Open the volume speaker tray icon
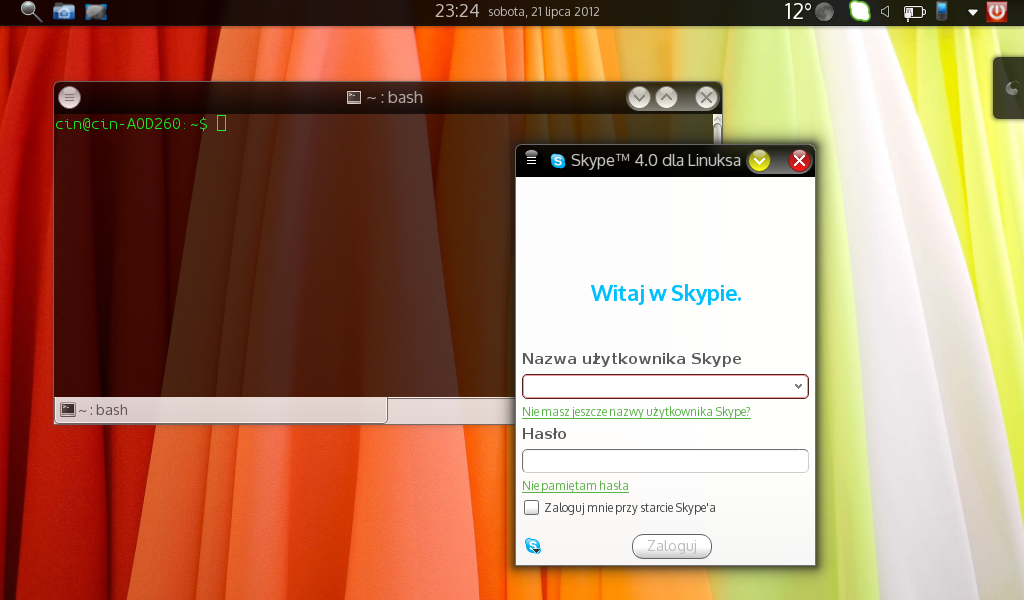This screenshot has width=1024, height=600. [x=885, y=12]
